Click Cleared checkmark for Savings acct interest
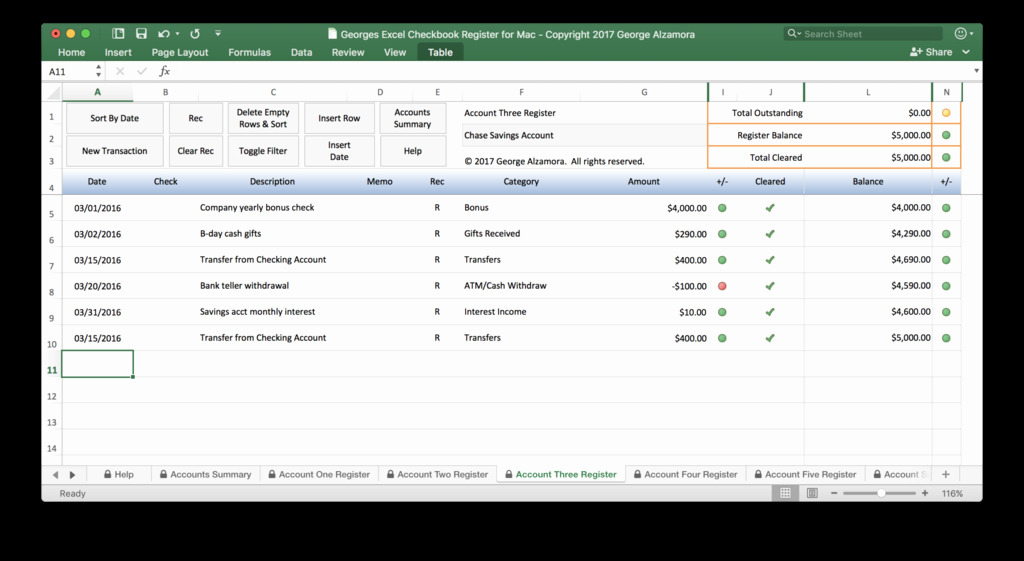Viewport: 1024px width, 561px height. point(770,312)
